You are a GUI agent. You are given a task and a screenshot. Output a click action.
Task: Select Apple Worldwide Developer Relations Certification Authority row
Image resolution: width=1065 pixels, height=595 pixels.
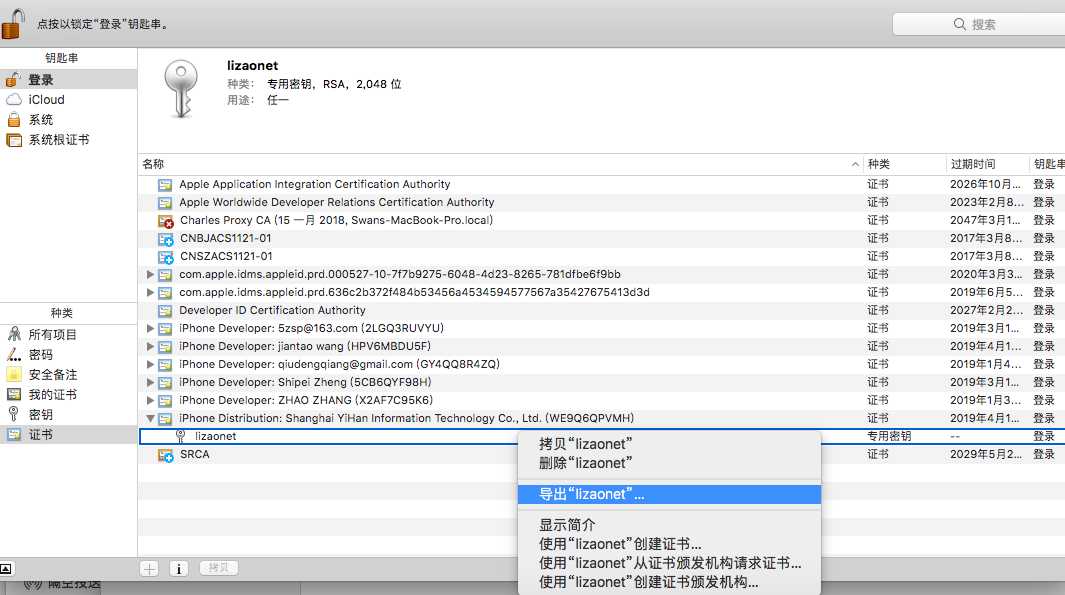click(x=601, y=202)
